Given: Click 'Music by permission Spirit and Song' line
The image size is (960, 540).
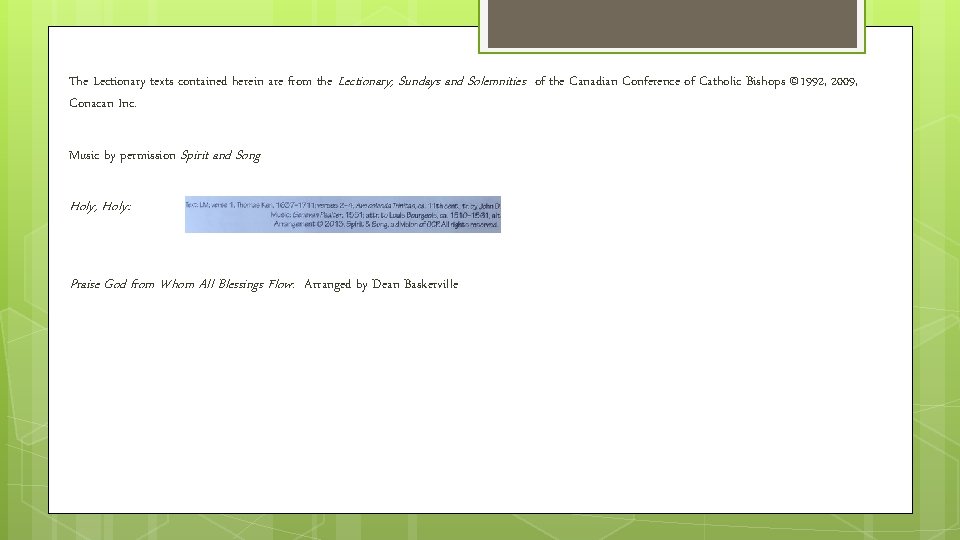Looking at the screenshot, I should (x=165, y=156).
